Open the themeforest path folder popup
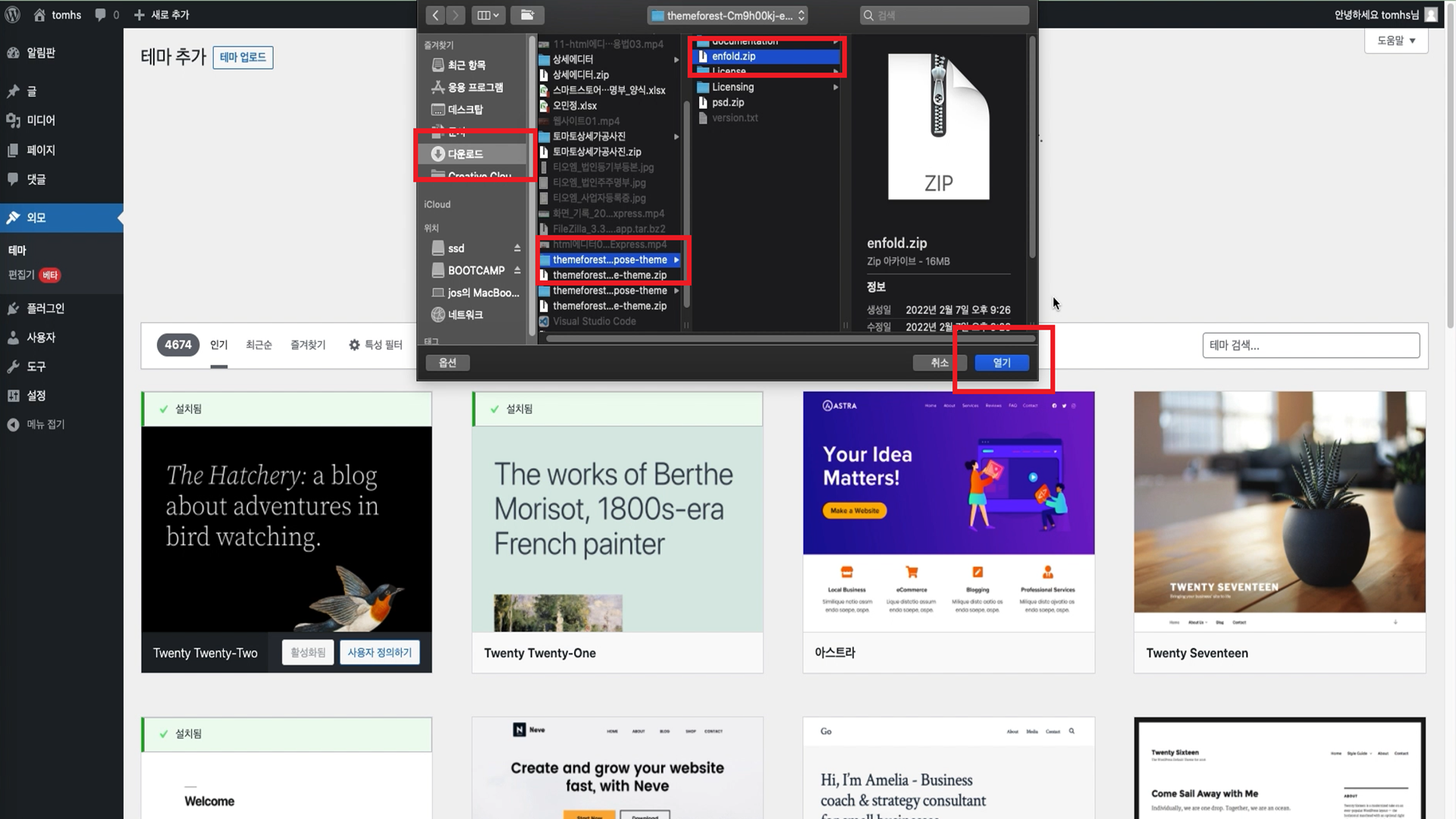The height and width of the screenshot is (819, 1456). point(727,15)
